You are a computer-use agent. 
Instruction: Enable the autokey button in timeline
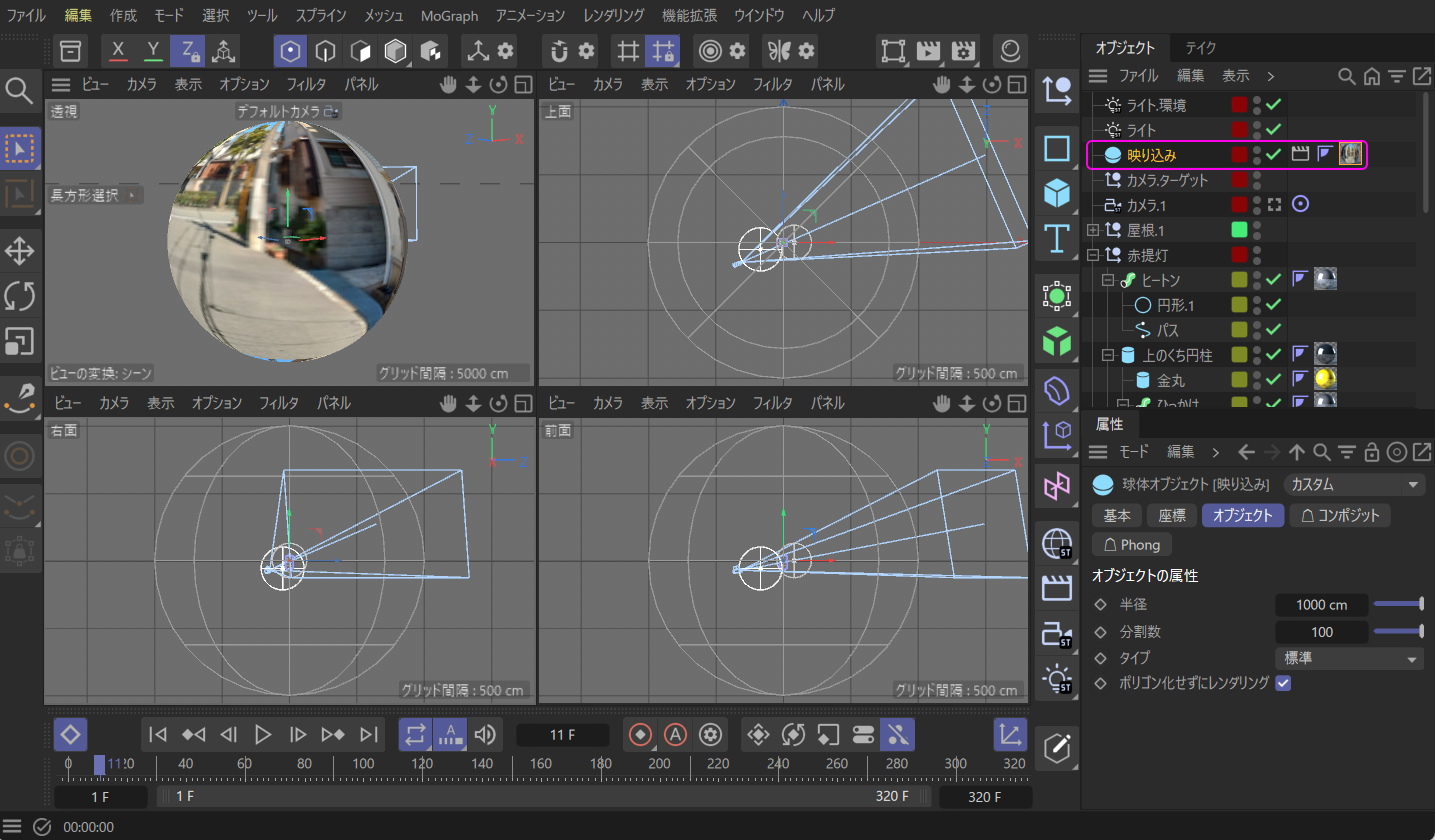676,735
